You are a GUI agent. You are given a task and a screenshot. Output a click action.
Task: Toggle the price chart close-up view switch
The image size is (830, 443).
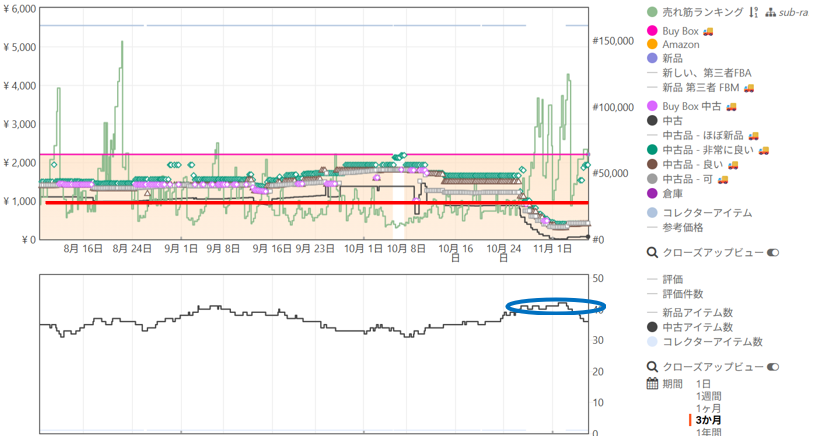pyautogui.click(x=772, y=253)
